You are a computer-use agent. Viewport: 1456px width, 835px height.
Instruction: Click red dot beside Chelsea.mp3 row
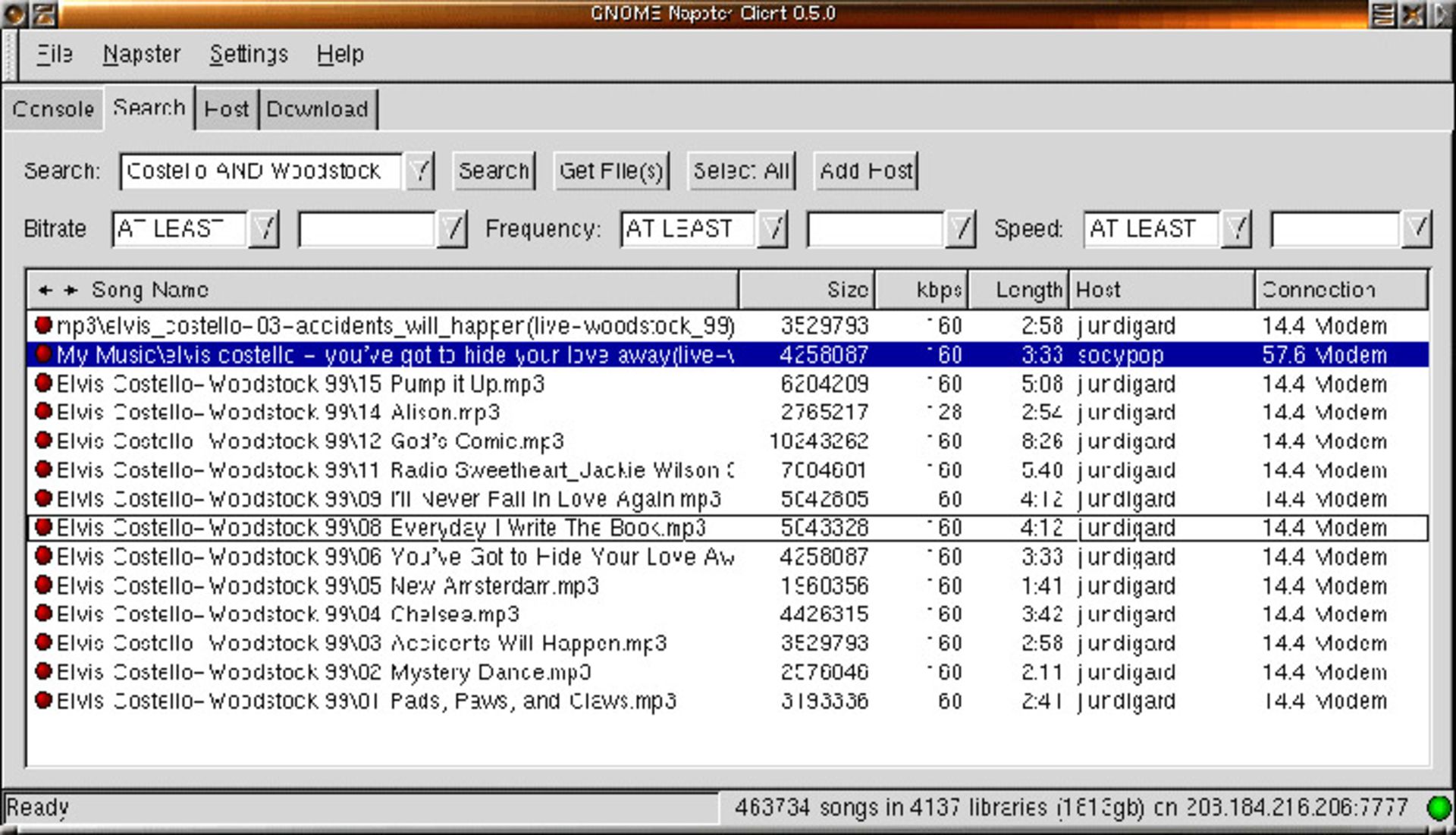43,614
